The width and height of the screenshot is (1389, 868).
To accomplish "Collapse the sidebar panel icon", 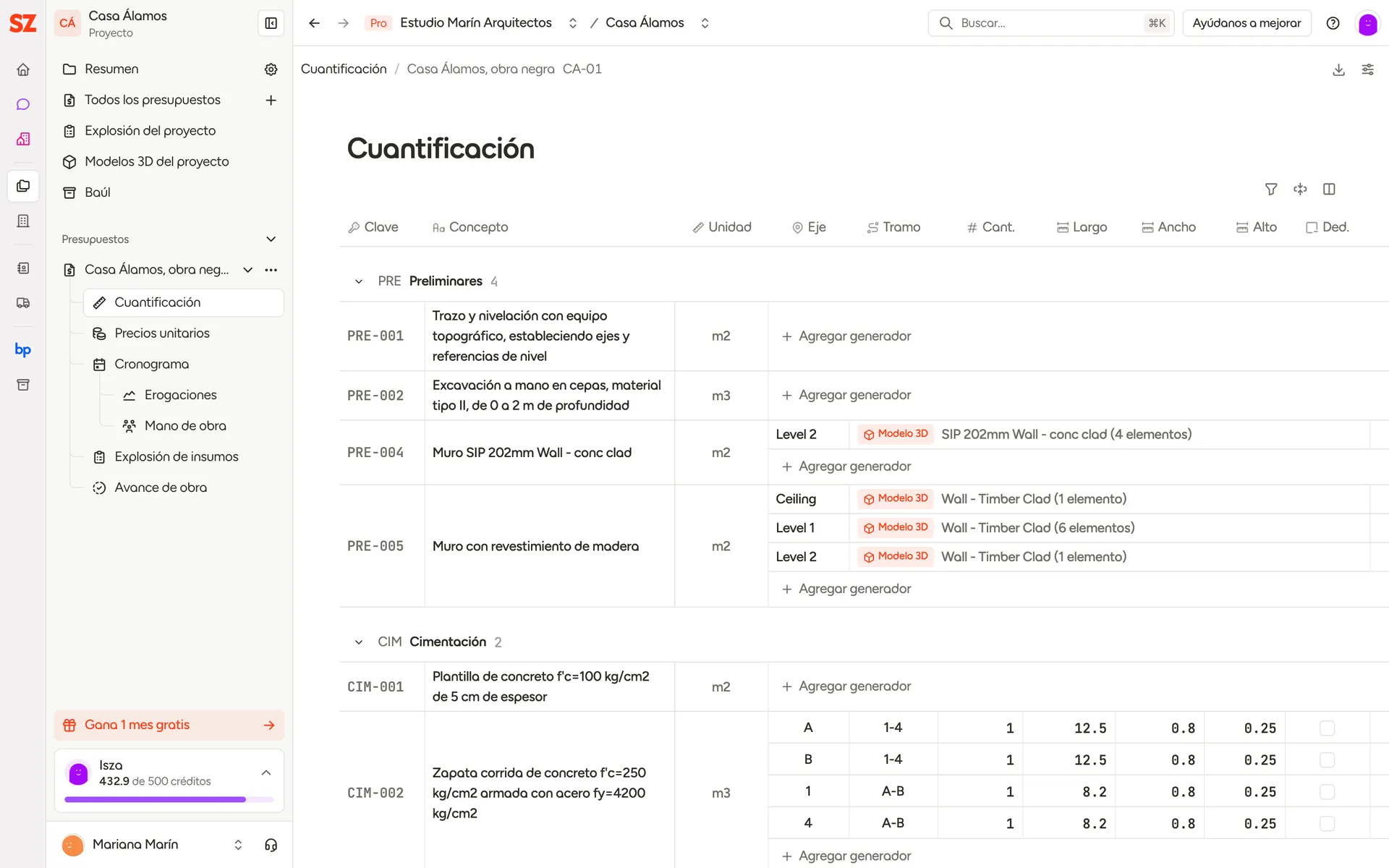I will click(x=271, y=23).
